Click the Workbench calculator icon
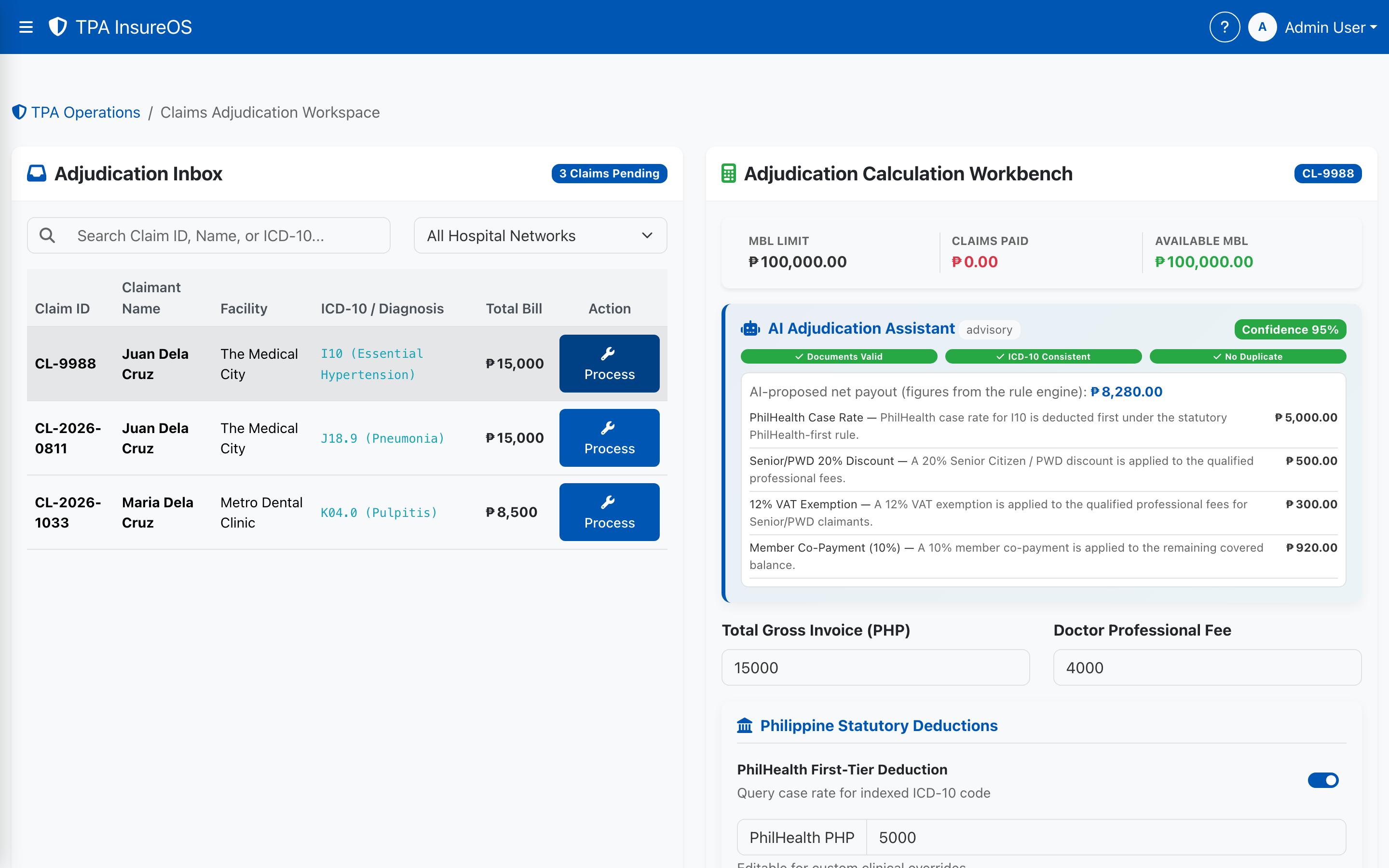 (728, 174)
